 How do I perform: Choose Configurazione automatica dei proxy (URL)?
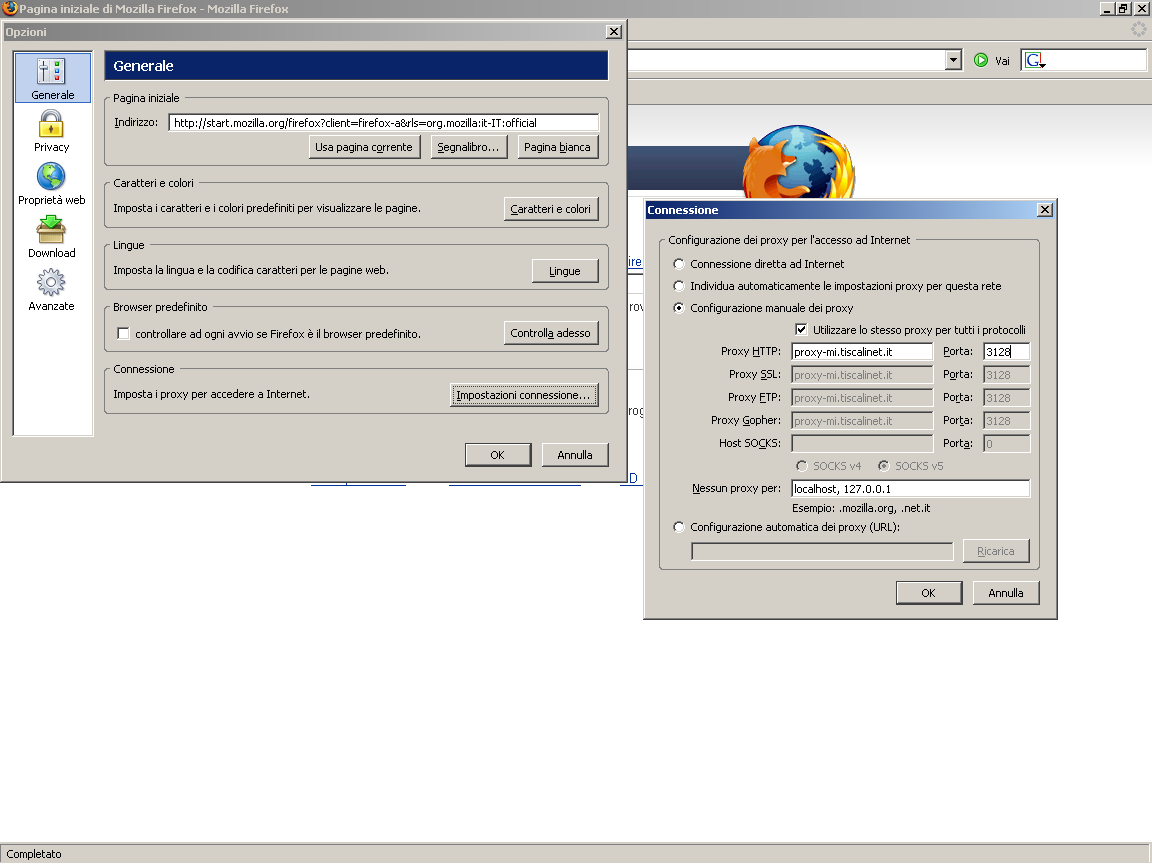(x=680, y=527)
